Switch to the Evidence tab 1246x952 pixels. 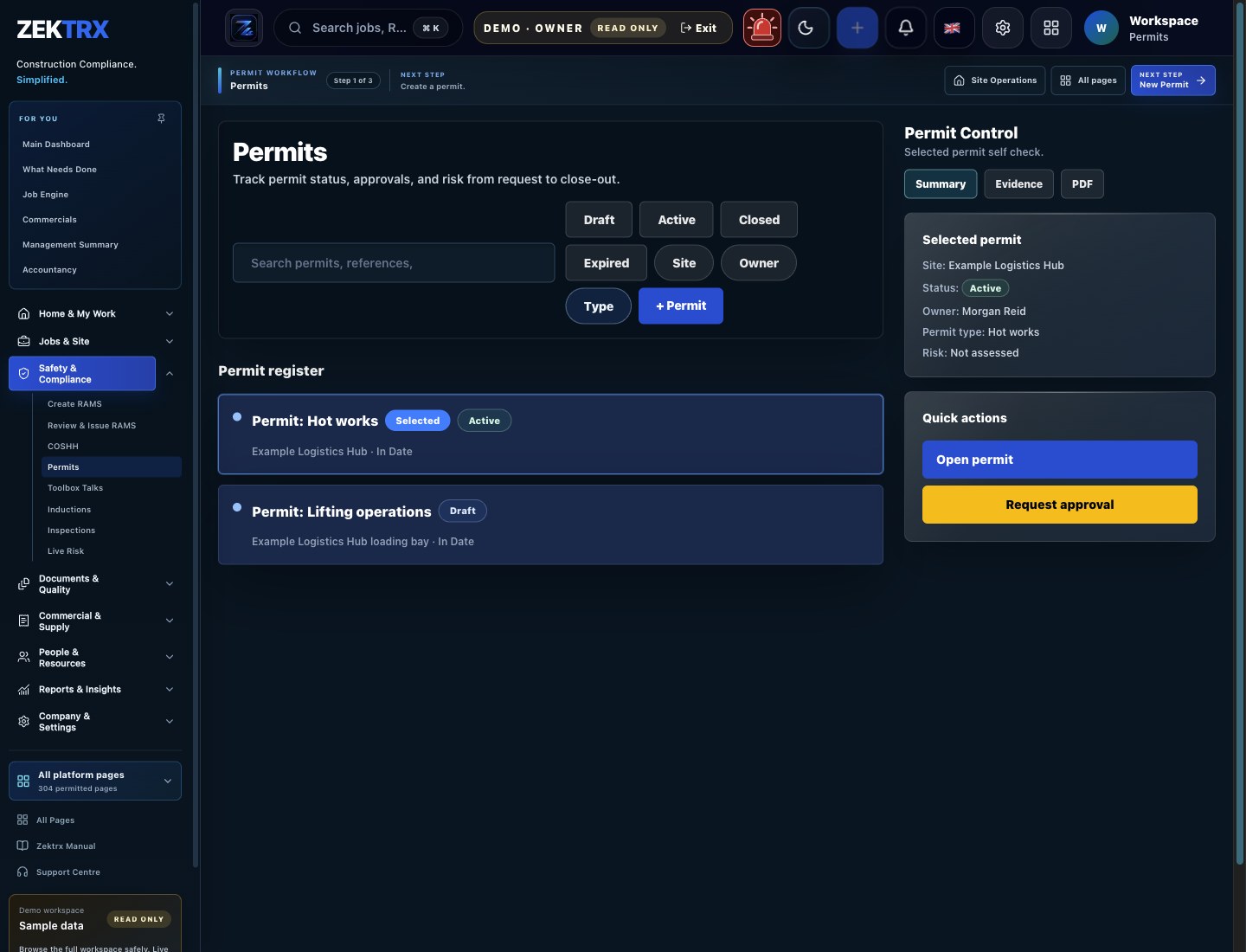coord(1018,183)
